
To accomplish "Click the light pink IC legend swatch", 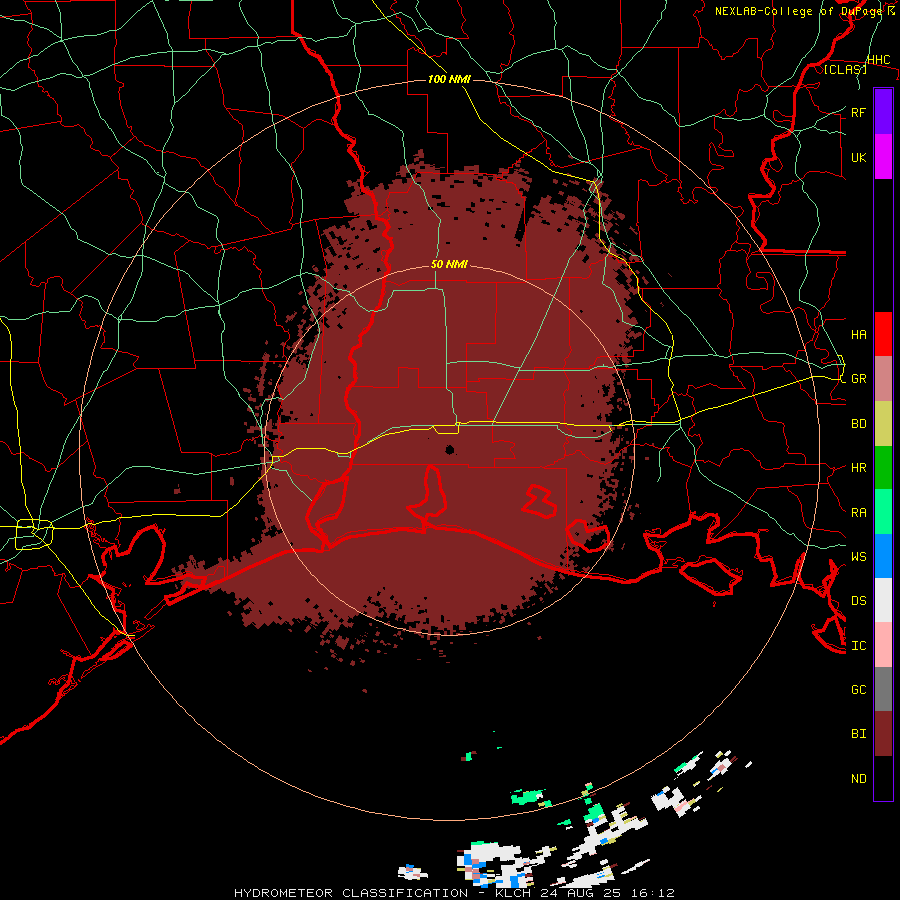I will tap(883, 645).
